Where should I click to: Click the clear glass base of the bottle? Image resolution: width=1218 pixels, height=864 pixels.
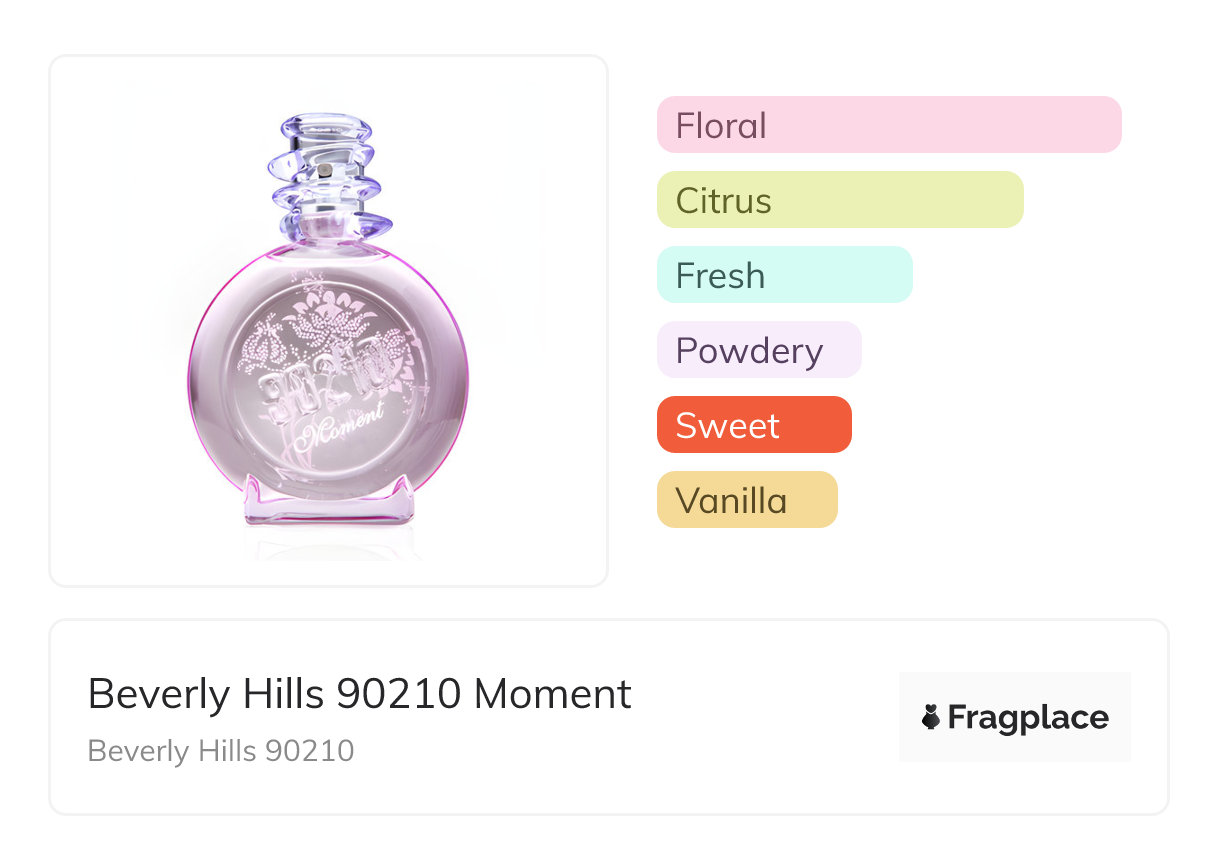[329, 505]
